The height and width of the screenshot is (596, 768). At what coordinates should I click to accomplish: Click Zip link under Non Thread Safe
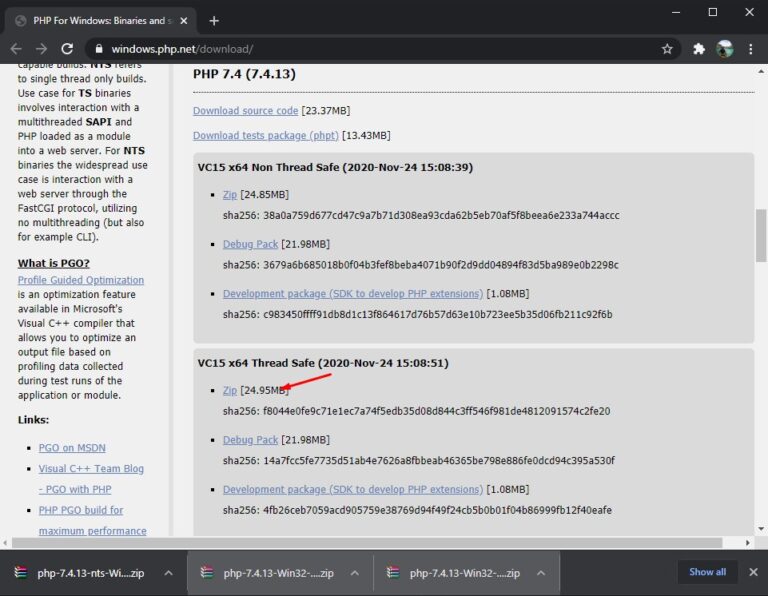click(x=230, y=195)
